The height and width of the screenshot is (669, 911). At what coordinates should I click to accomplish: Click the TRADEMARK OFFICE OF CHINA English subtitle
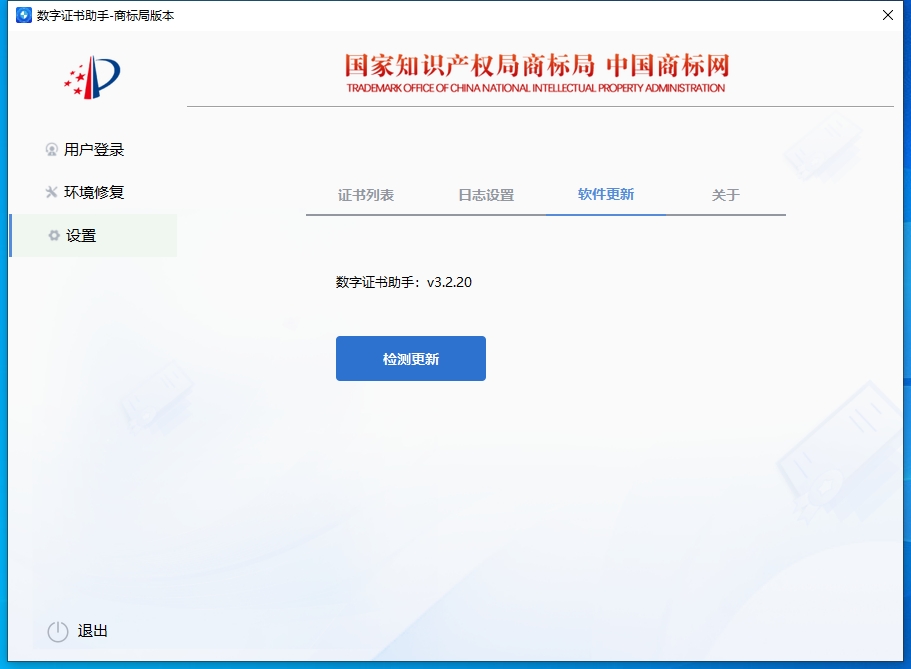point(536,88)
